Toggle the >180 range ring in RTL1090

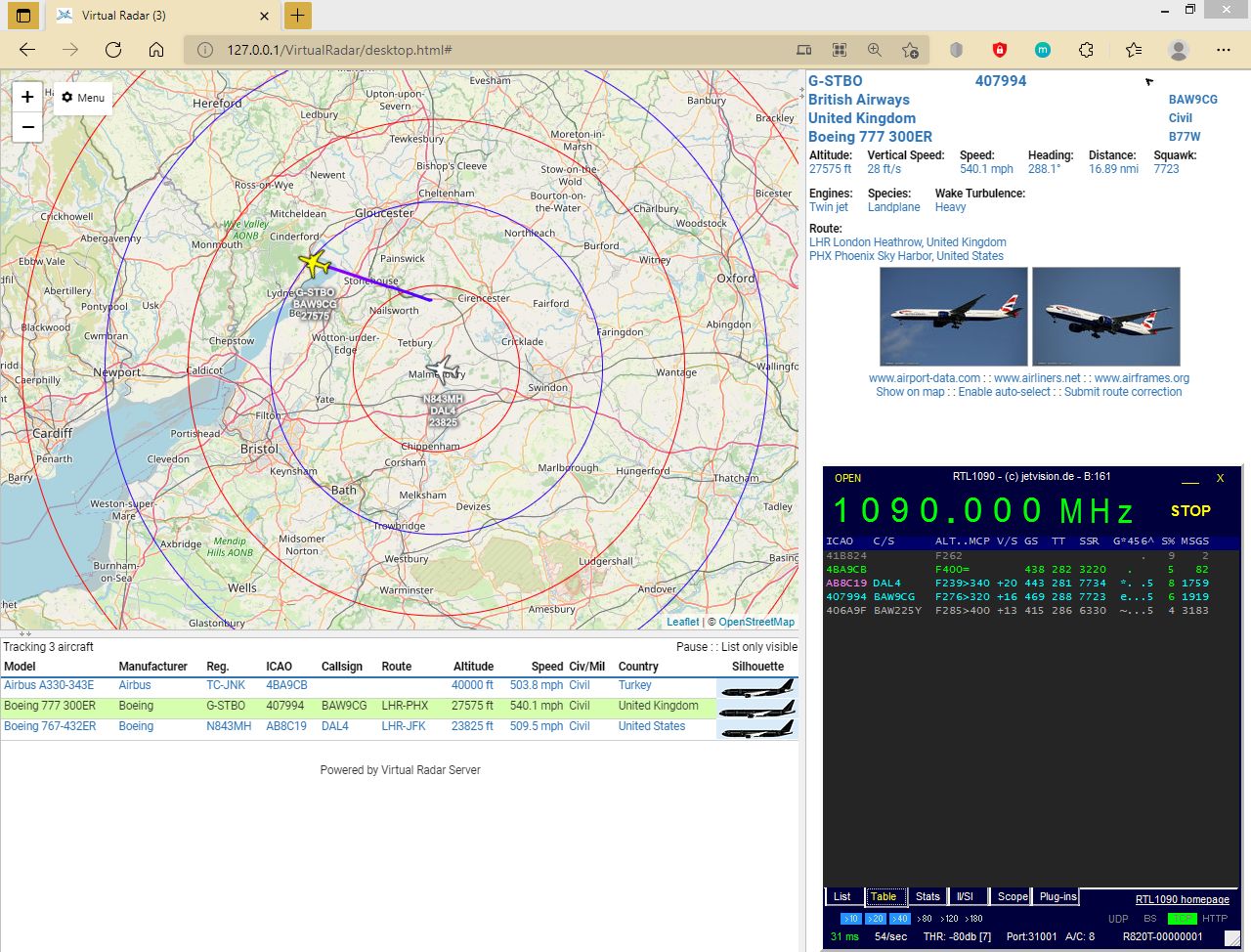tap(974, 919)
